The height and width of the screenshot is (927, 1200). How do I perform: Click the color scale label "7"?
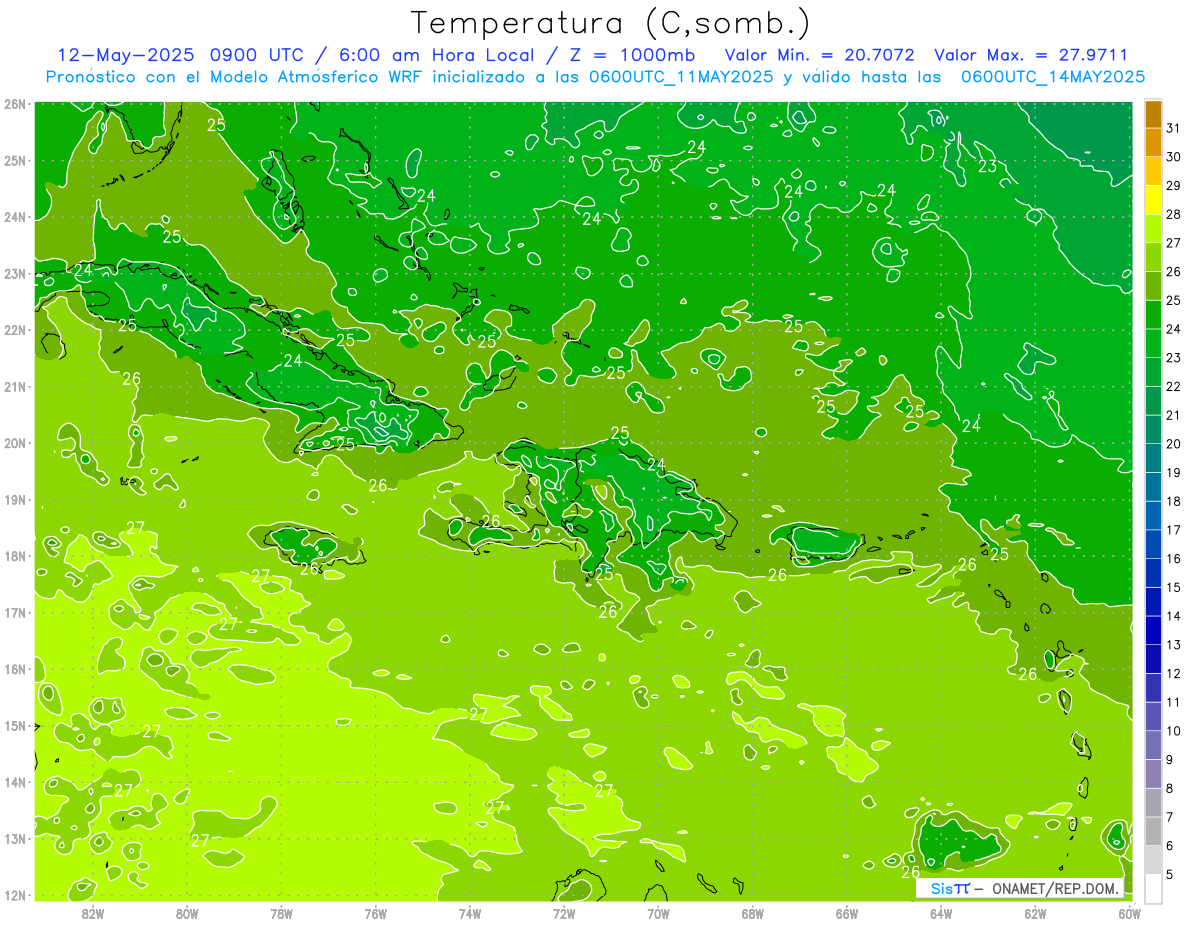pos(1170,816)
